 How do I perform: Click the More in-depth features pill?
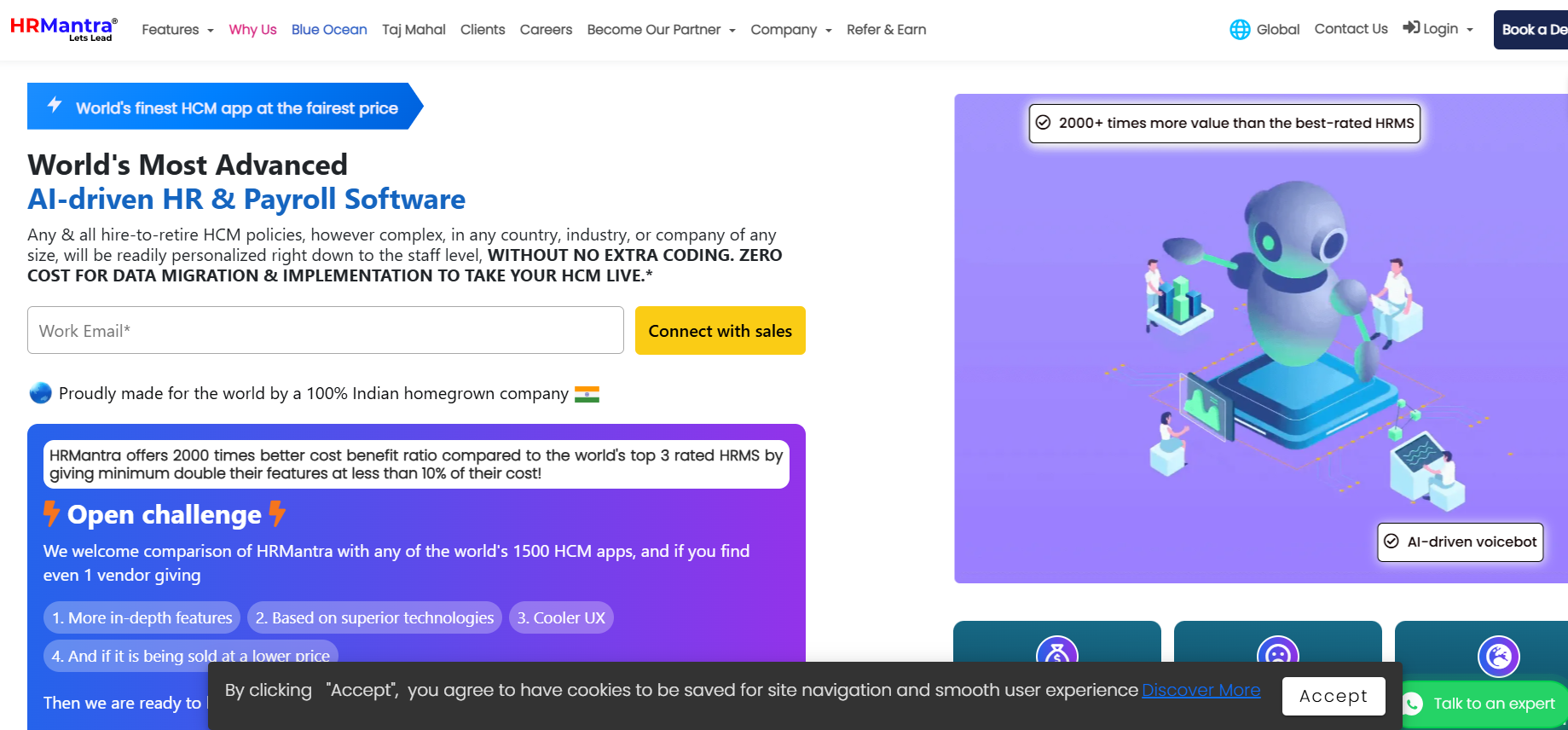point(142,617)
